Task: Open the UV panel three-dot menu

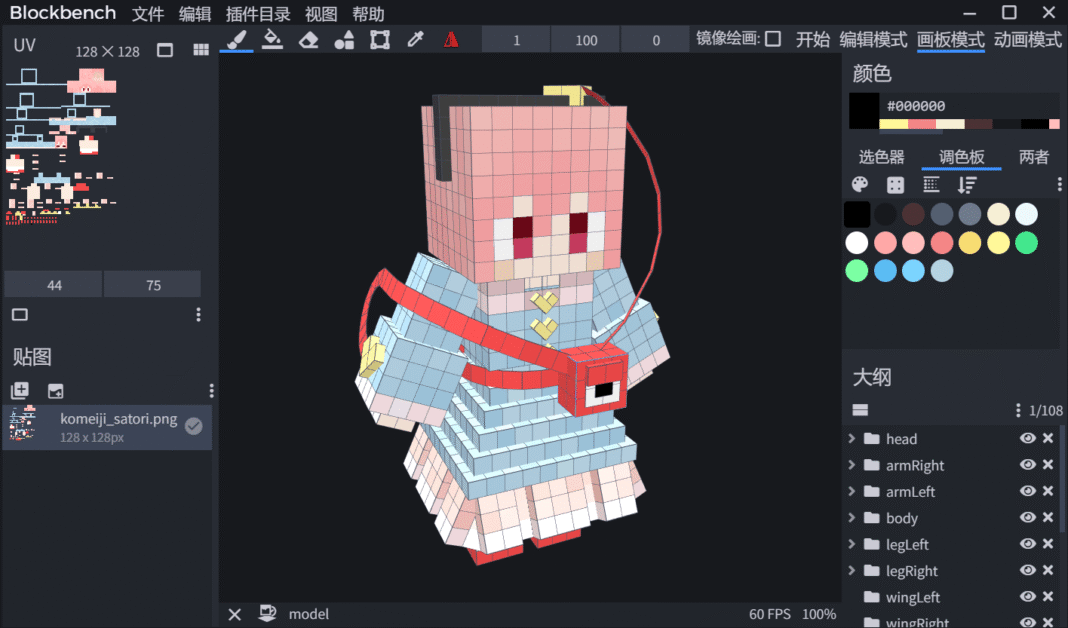Action: point(198,315)
